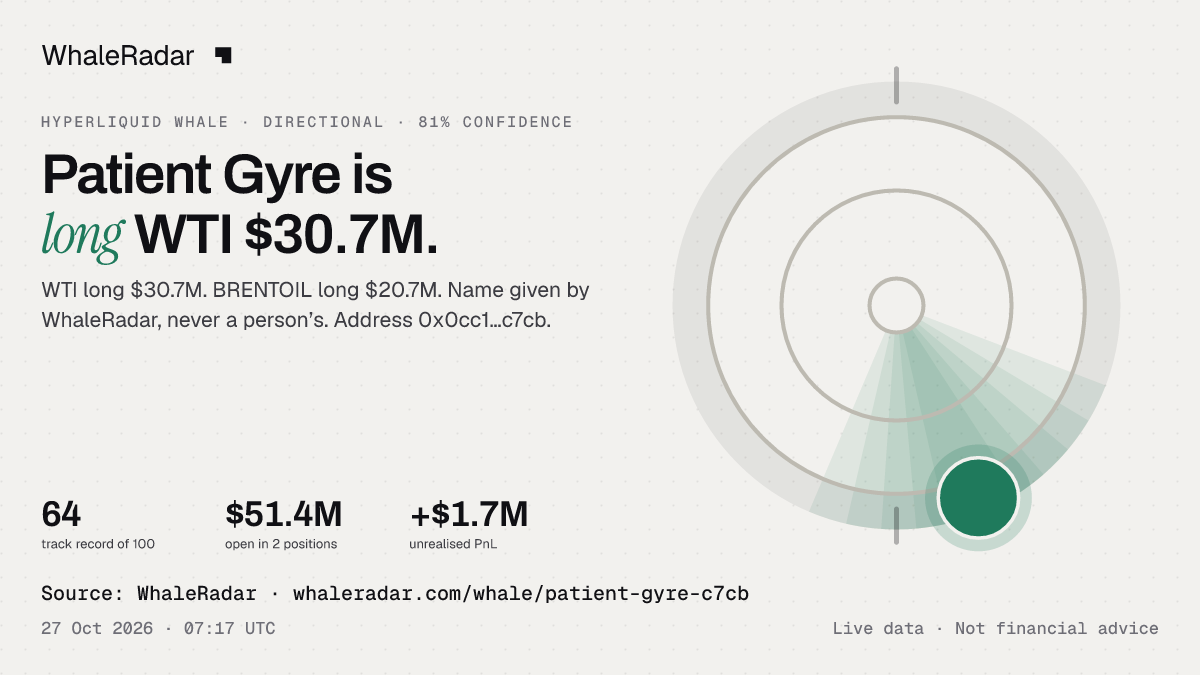
Task: Click the radar center small circle
Action: (x=896, y=305)
